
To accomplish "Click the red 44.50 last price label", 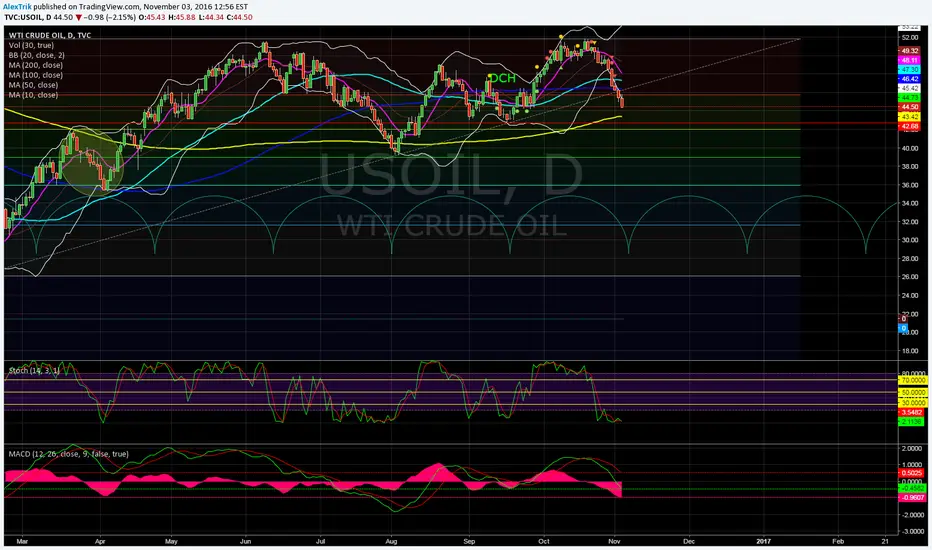I will point(910,107).
